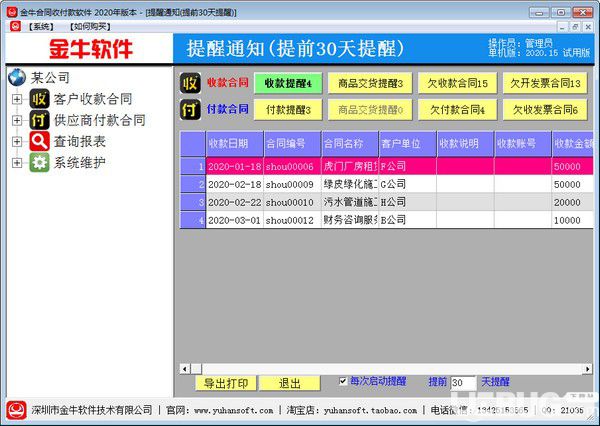Expand the 系统维护 tree node
The width and height of the screenshot is (600, 426).
(17, 163)
